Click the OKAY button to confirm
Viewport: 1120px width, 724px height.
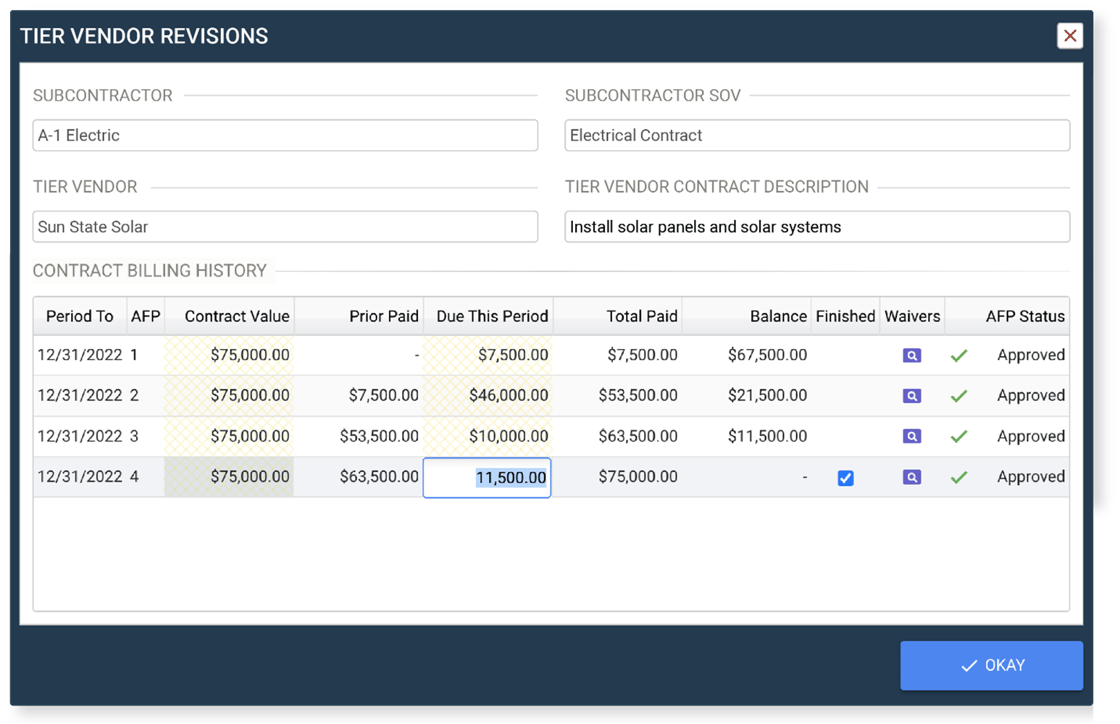[x=991, y=665]
